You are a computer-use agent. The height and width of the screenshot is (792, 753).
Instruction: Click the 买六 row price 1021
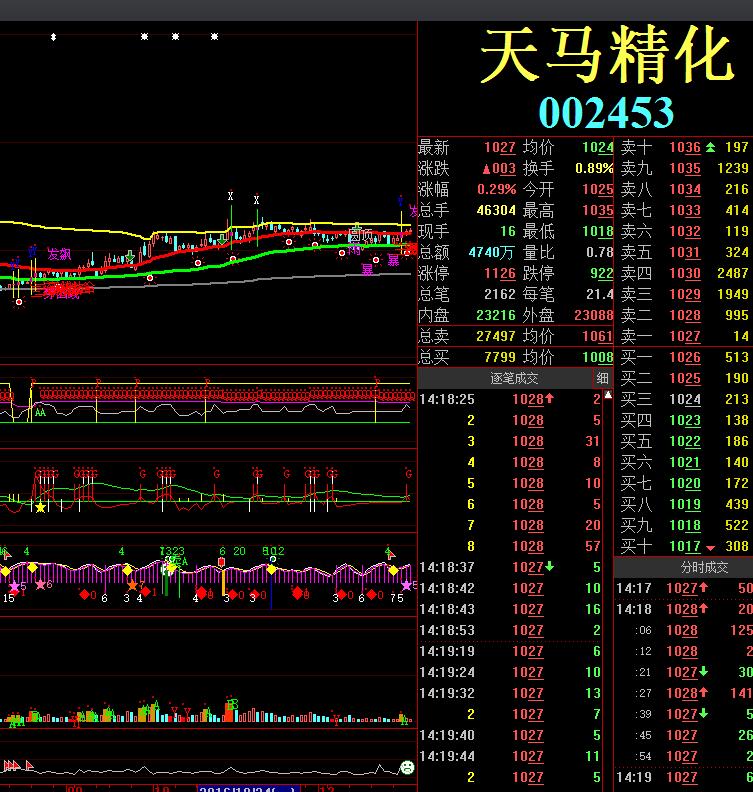tap(685, 462)
